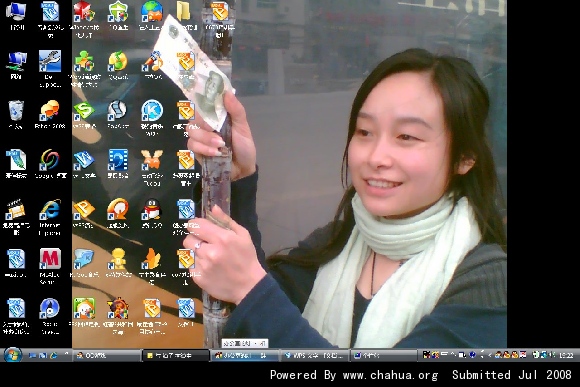Switch to the QQ taskbar window button
This screenshot has width=580, height=387.
(x=107, y=356)
